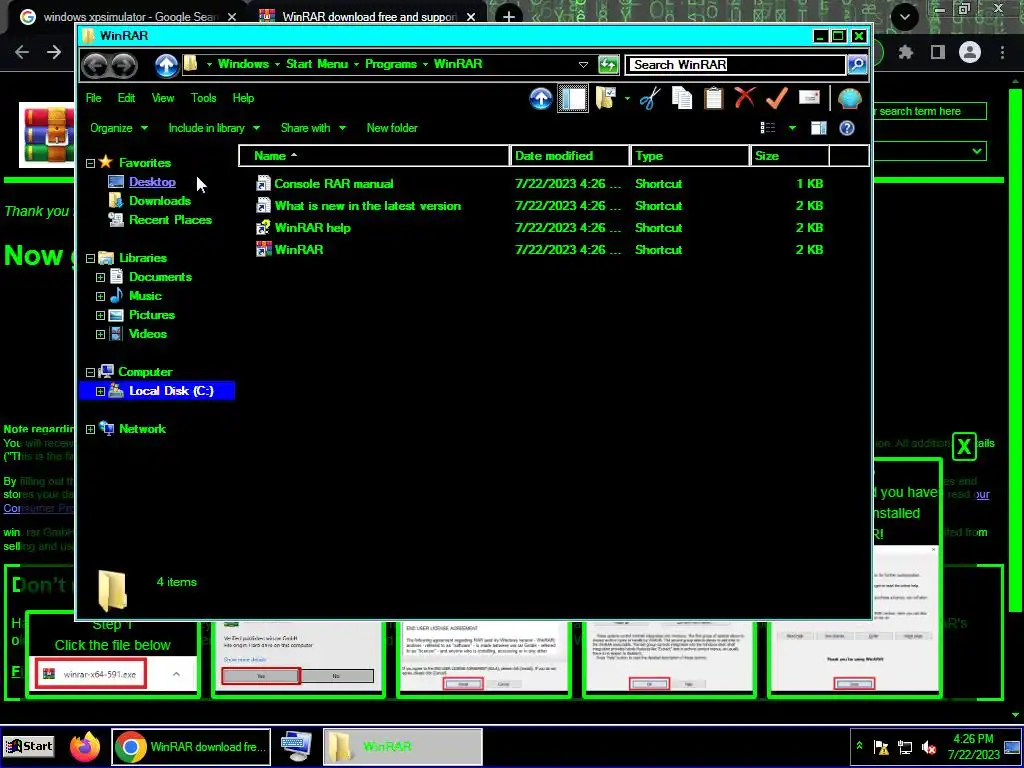Click the Start Menu breadcrumb segment
Screen dimensions: 1024x768
[x=317, y=64]
